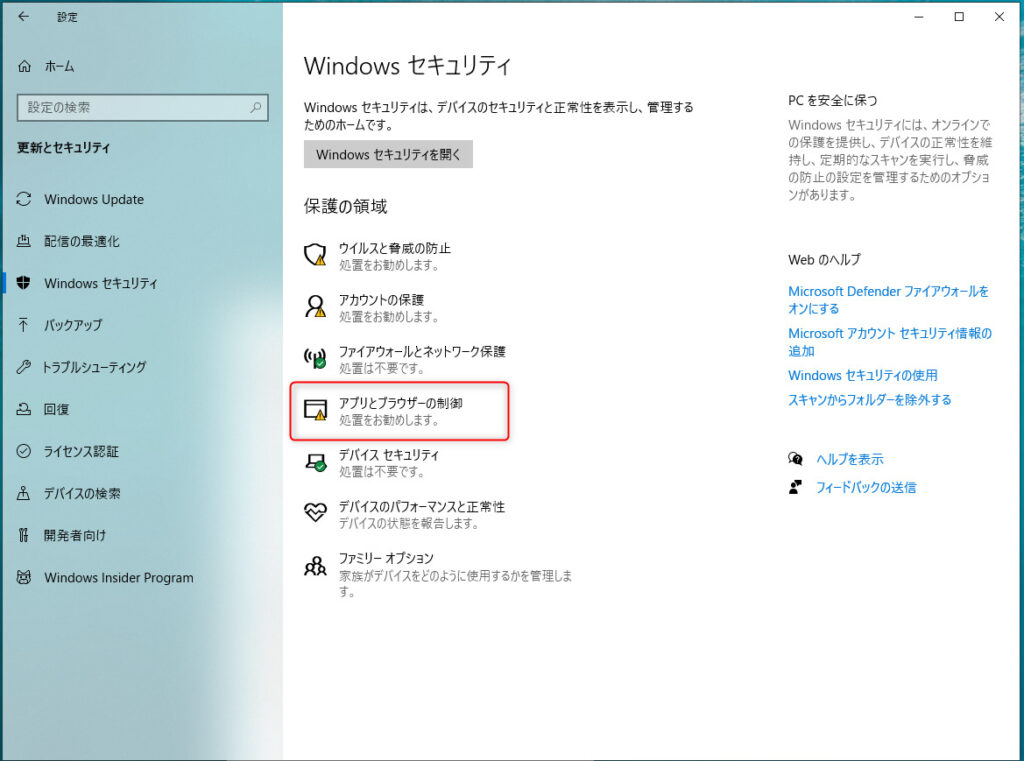The height and width of the screenshot is (761, 1024).
Task: Click the firewall network antenna icon
Action: (x=315, y=357)
